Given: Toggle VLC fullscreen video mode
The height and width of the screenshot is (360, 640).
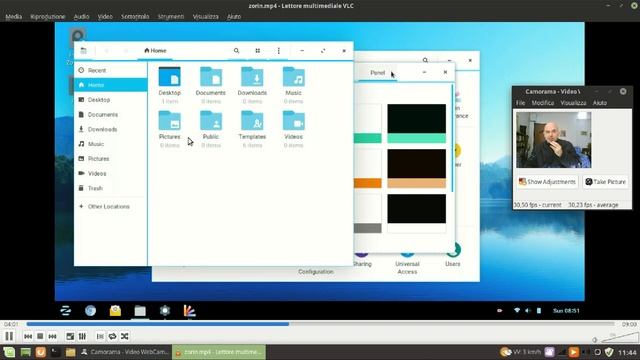Looking at the screenshot, I should [70, 336].
